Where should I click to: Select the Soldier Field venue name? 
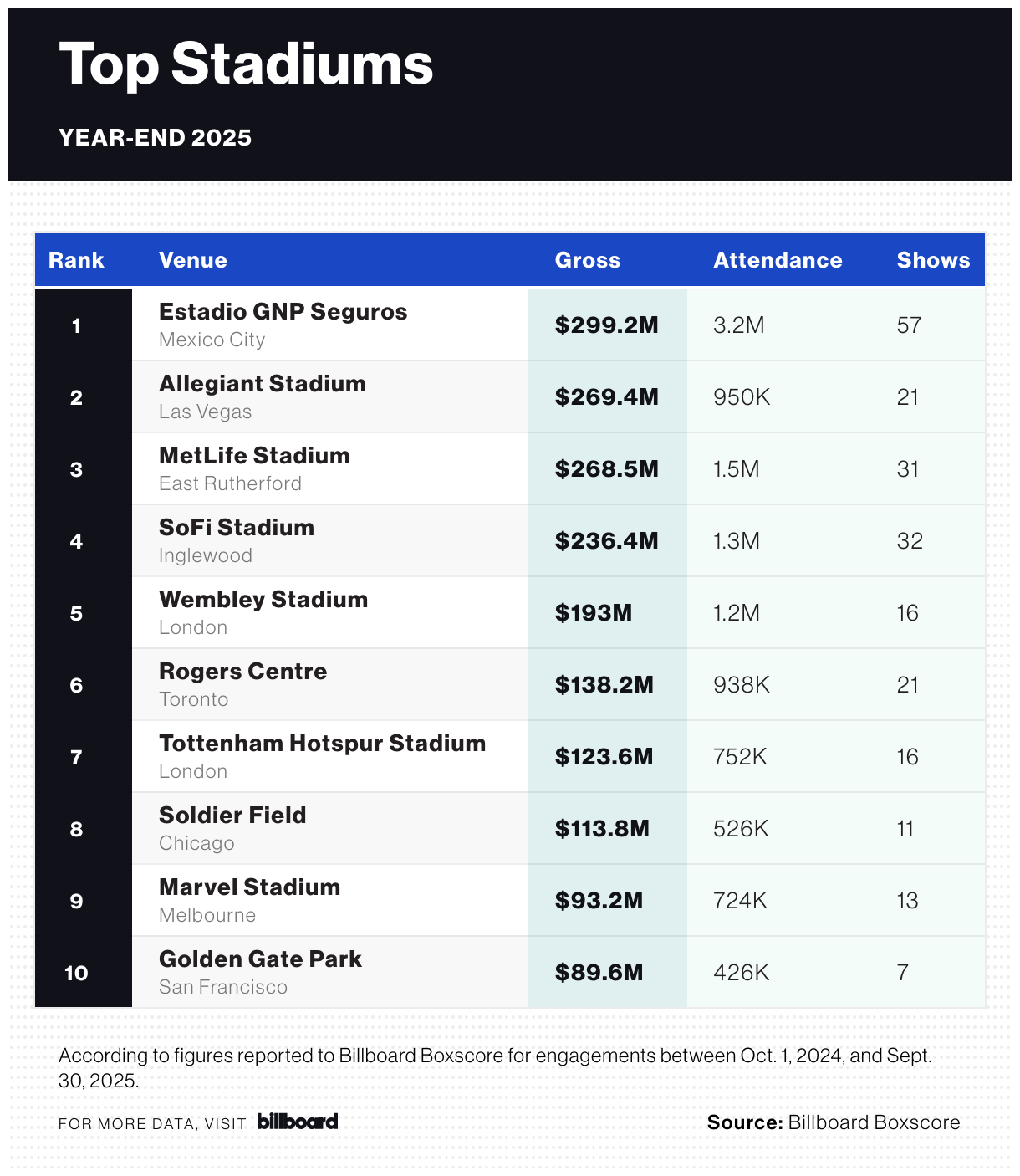point(232,816)
